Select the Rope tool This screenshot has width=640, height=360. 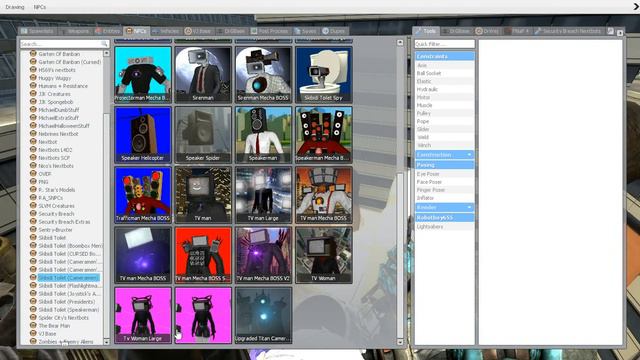pos(444,121)
